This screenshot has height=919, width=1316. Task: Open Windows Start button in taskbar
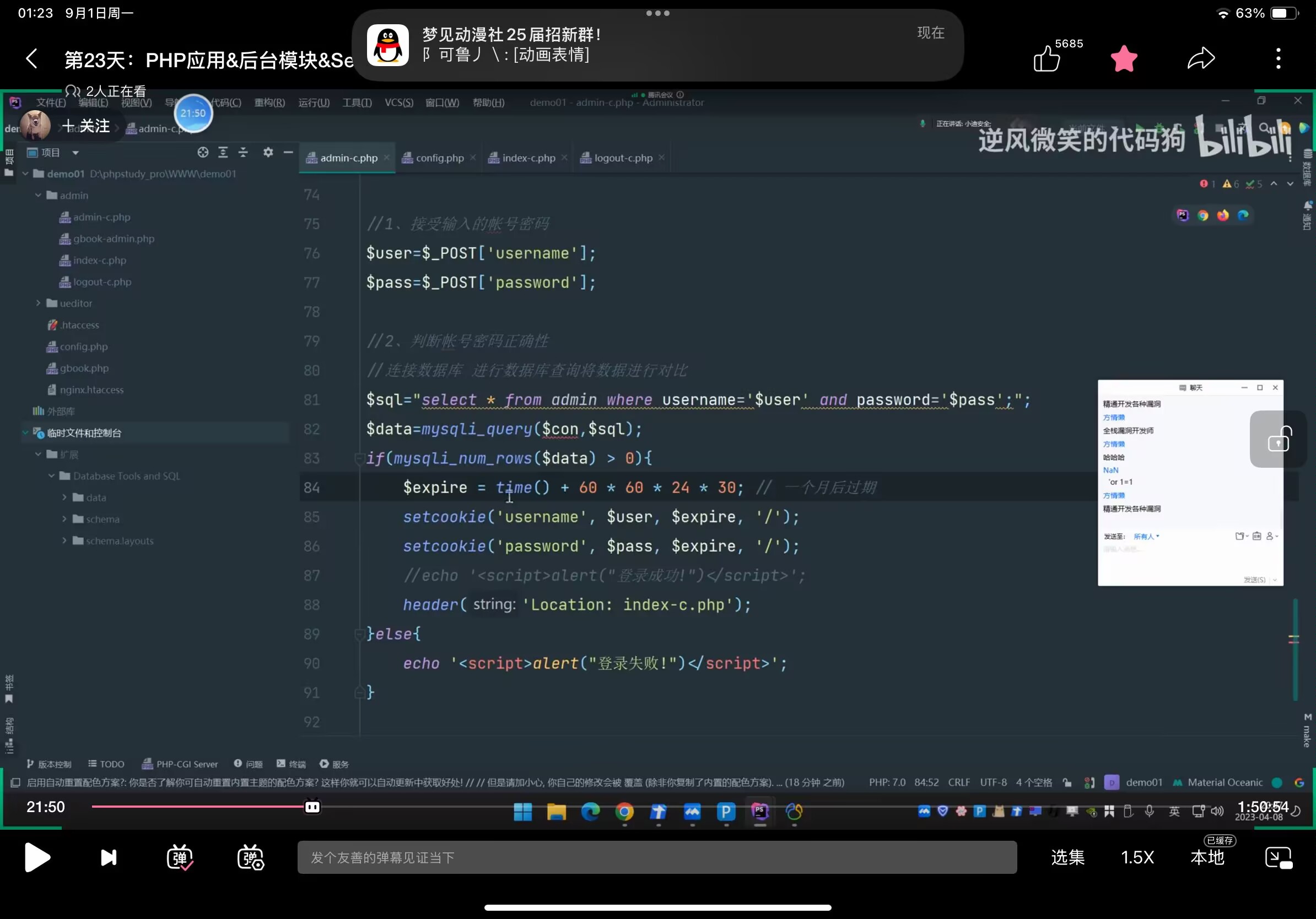click(x=523, y=811)
